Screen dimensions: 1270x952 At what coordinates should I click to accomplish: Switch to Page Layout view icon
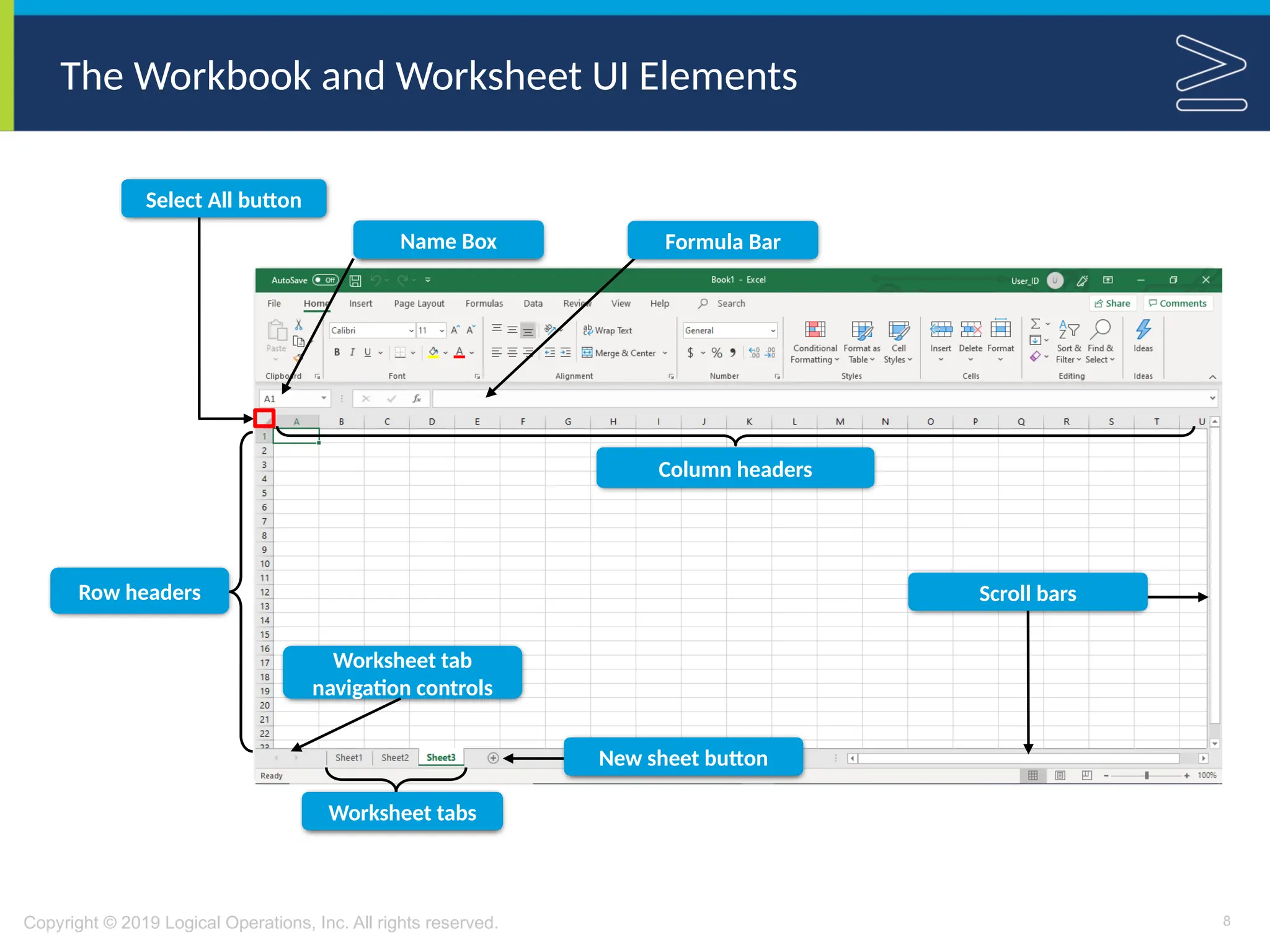[1060, 775]
